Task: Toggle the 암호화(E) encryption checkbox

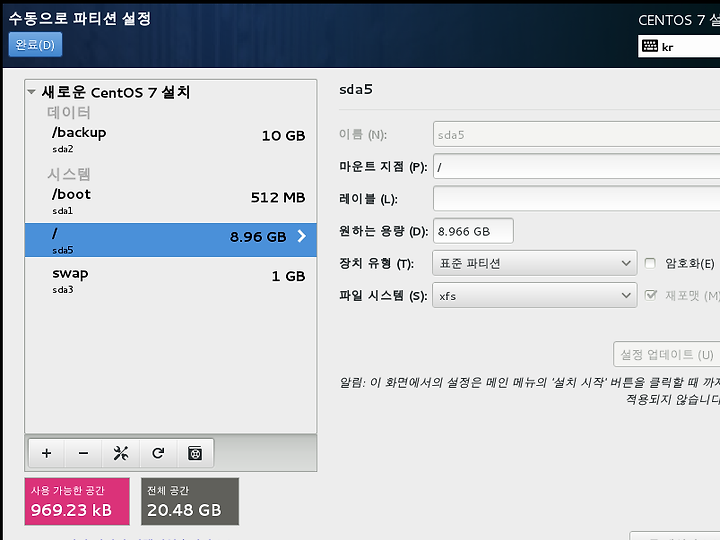Action: tap(650, 263)
